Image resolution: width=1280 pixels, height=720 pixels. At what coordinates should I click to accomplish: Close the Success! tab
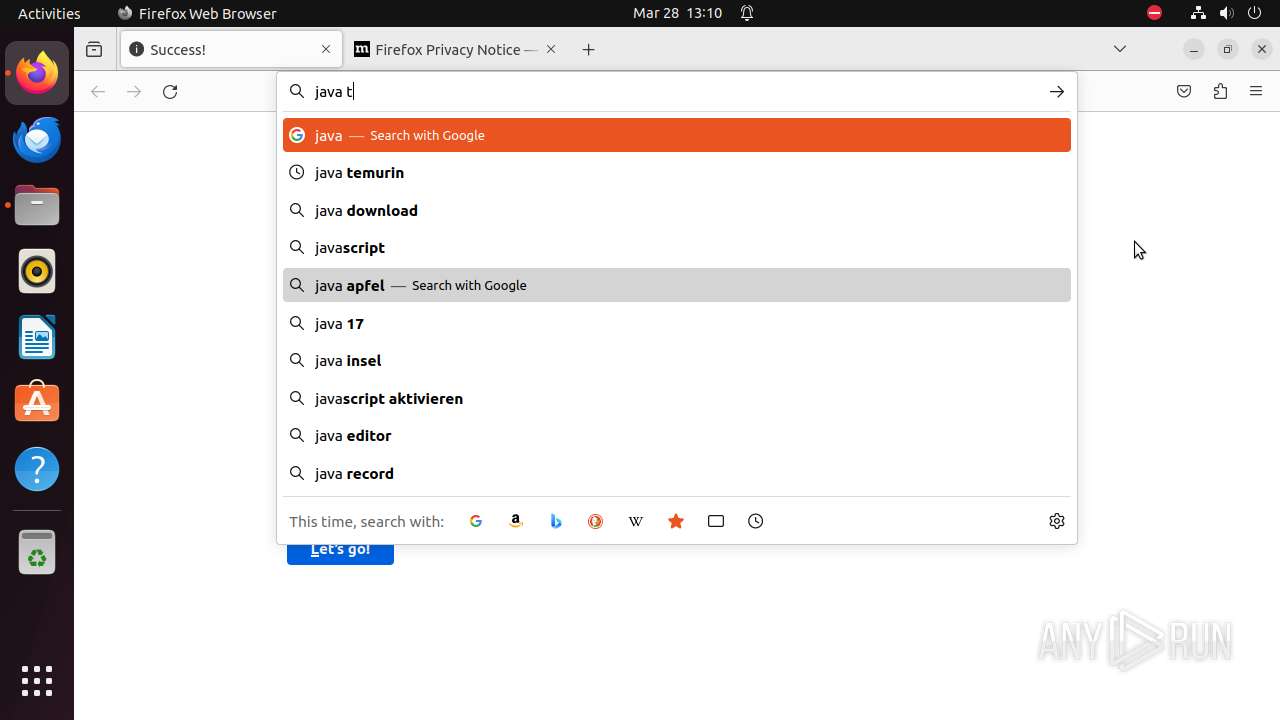[326, 49]
